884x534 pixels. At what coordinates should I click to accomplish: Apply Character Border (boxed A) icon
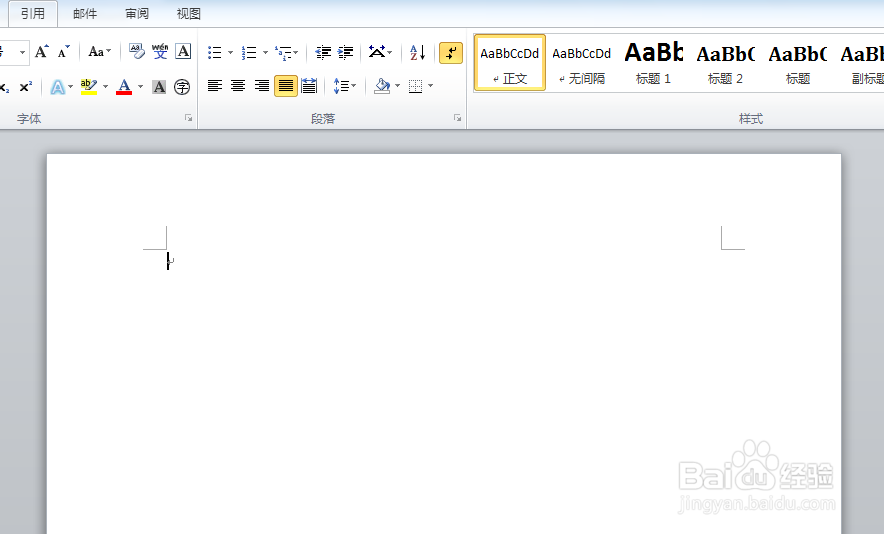pos(183,52)
